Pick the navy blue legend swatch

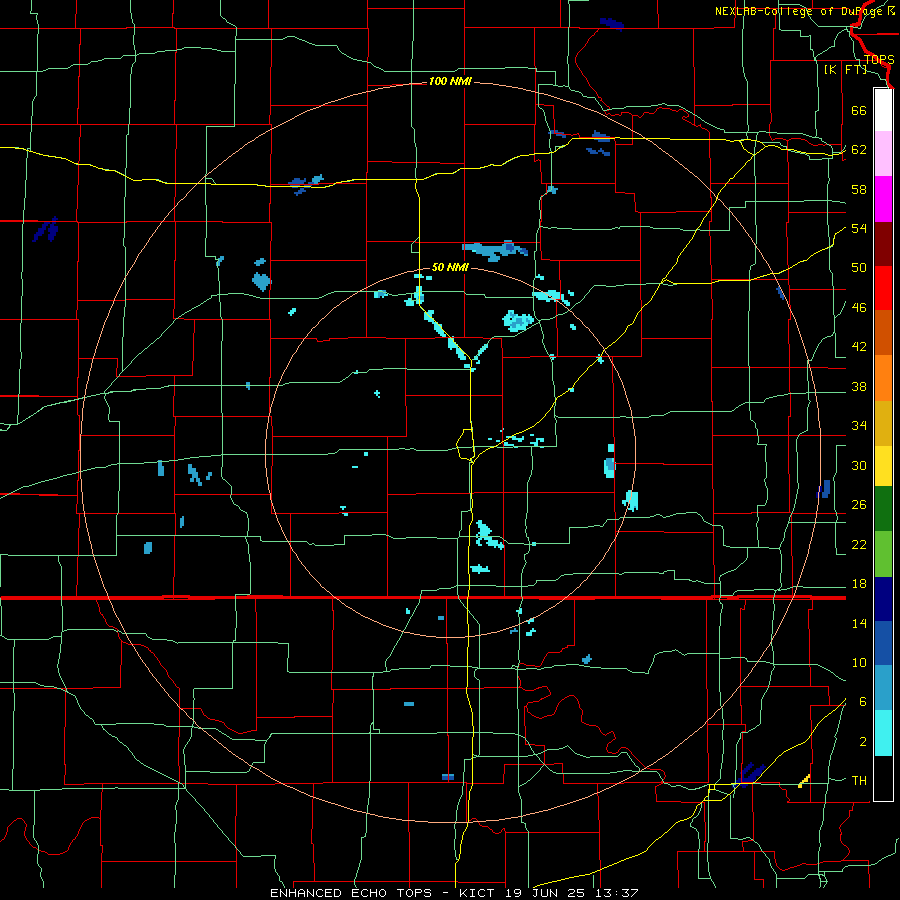[x=883, y=599]
